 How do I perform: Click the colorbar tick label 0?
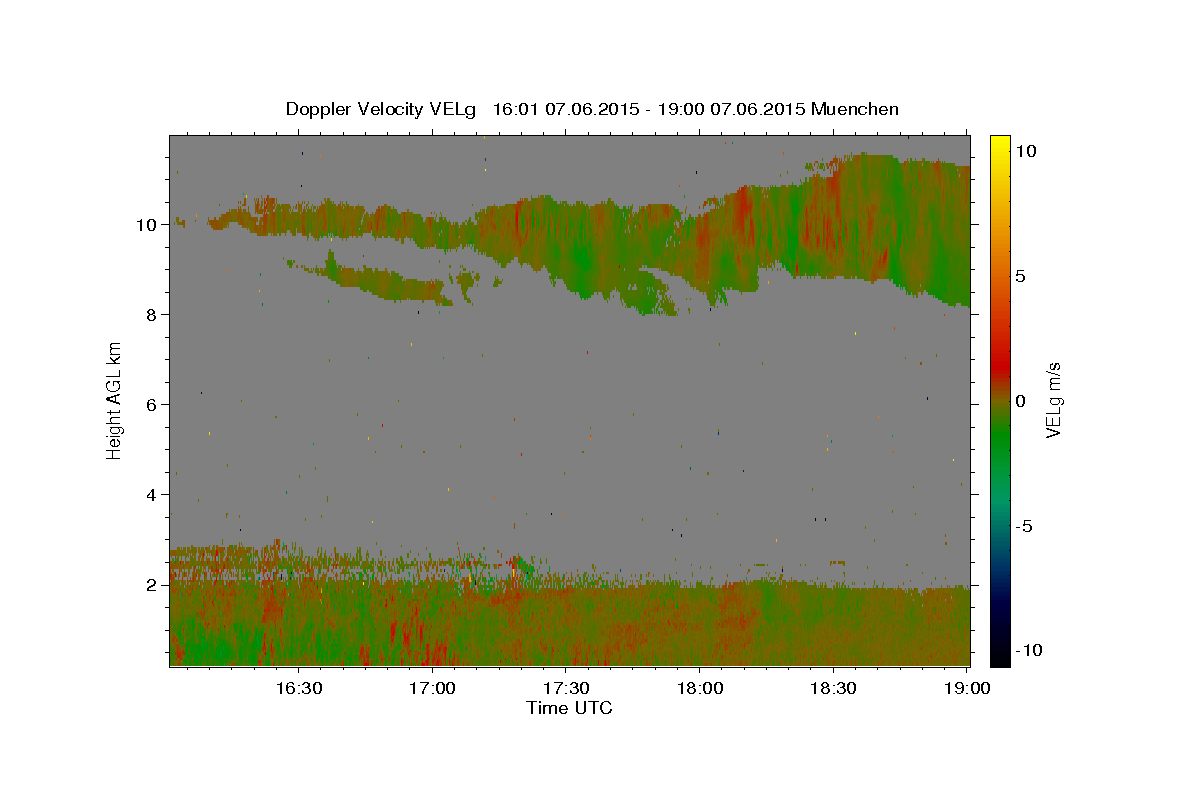coord(1019,401)
